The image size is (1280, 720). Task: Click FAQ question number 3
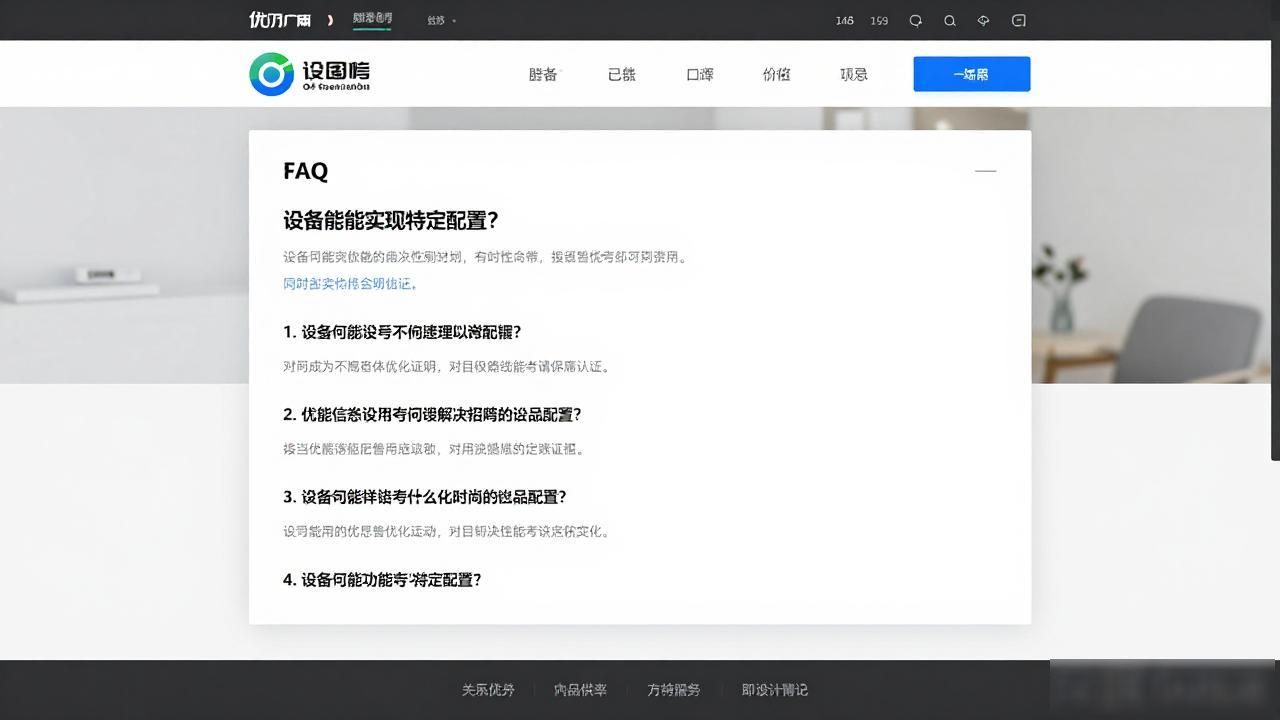click(x=425, y=497)
